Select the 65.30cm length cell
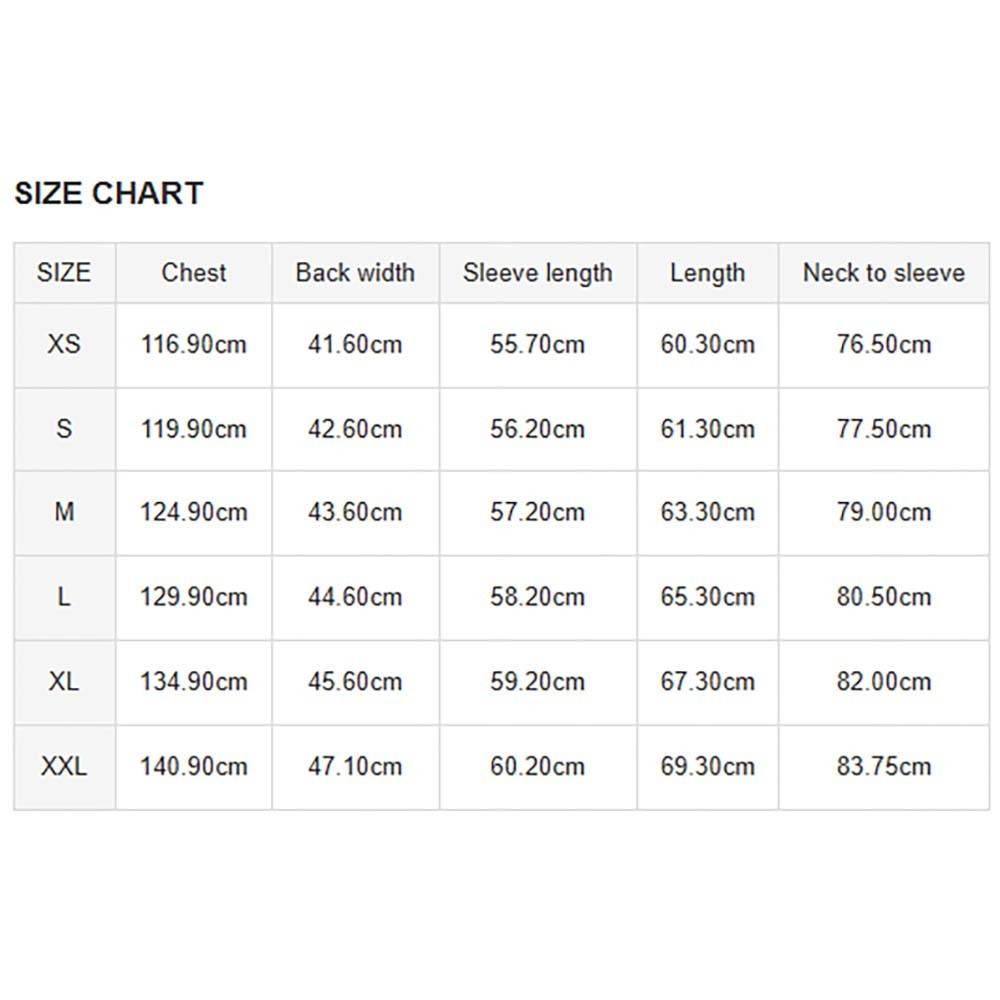The height and width of the screenshot is (1000, 1000). [x=707, y=598]
